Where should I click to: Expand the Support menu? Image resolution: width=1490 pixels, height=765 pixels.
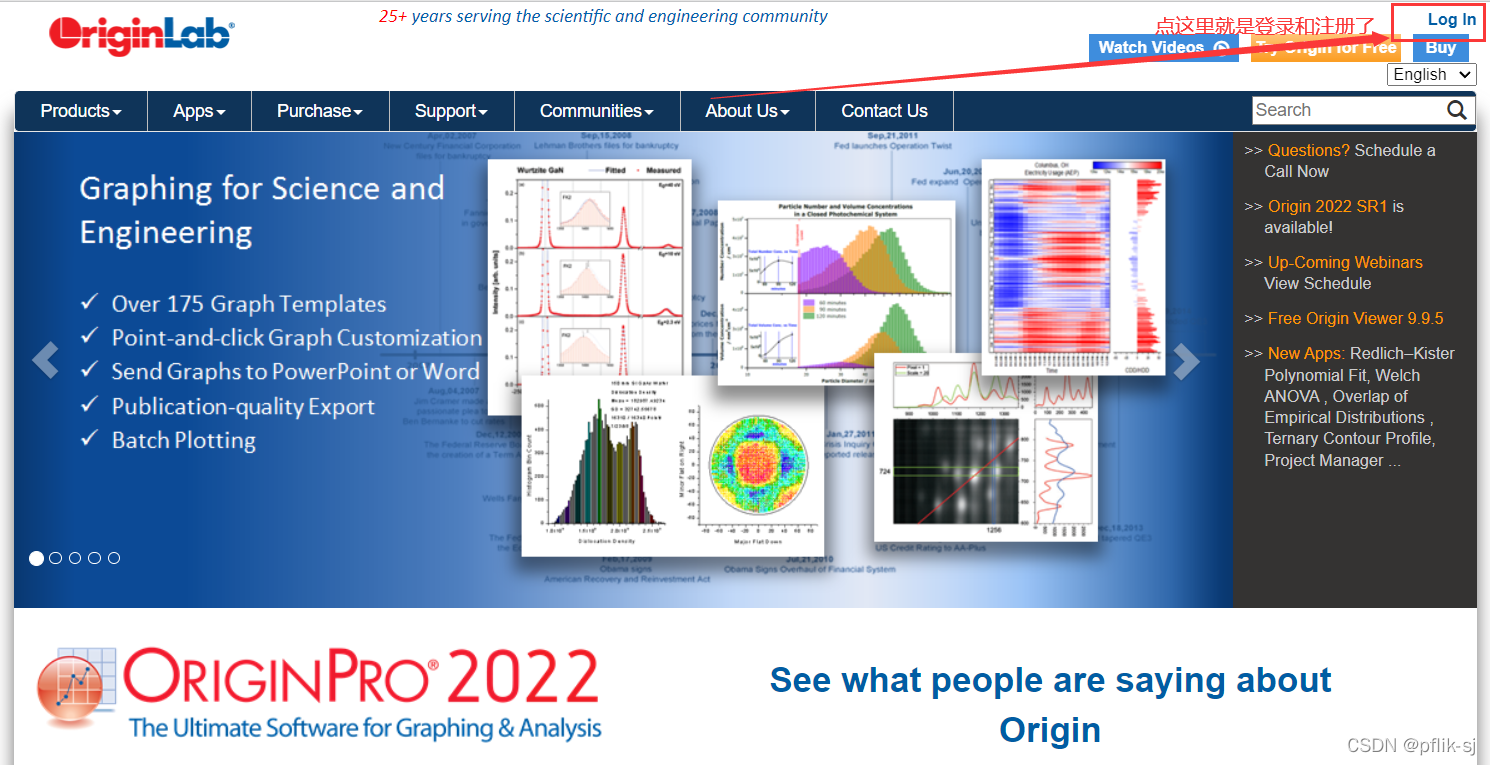point(451,111)
